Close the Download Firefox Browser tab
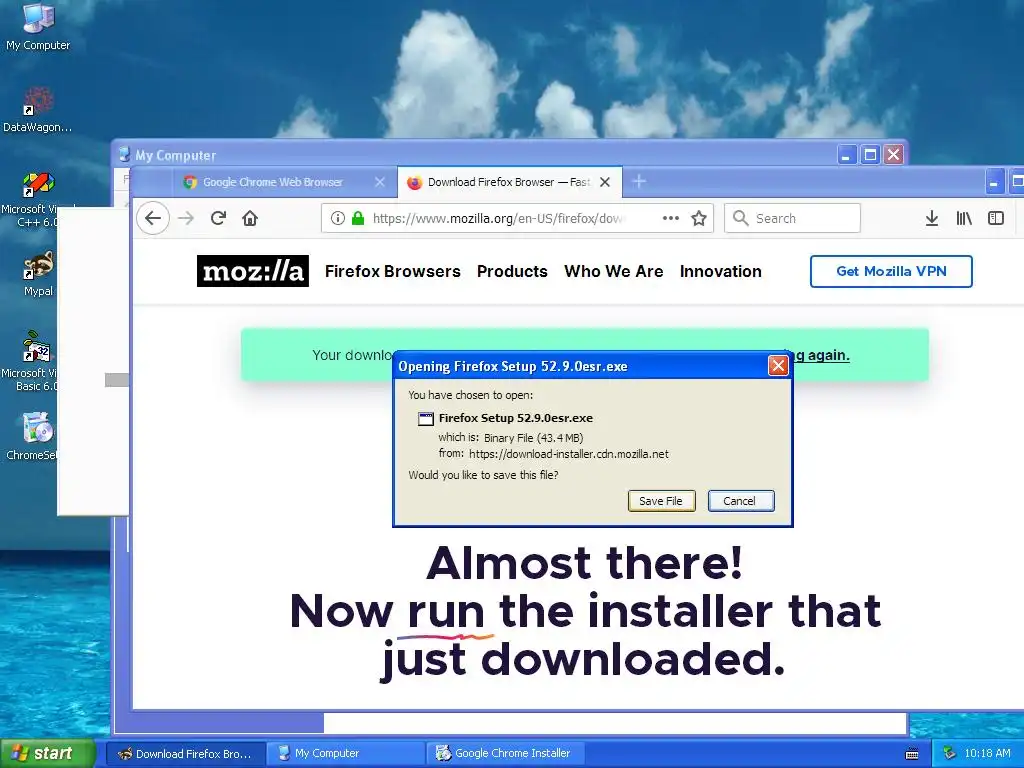The width and height of the screenshot is (1024, 768). pos(605,182)
